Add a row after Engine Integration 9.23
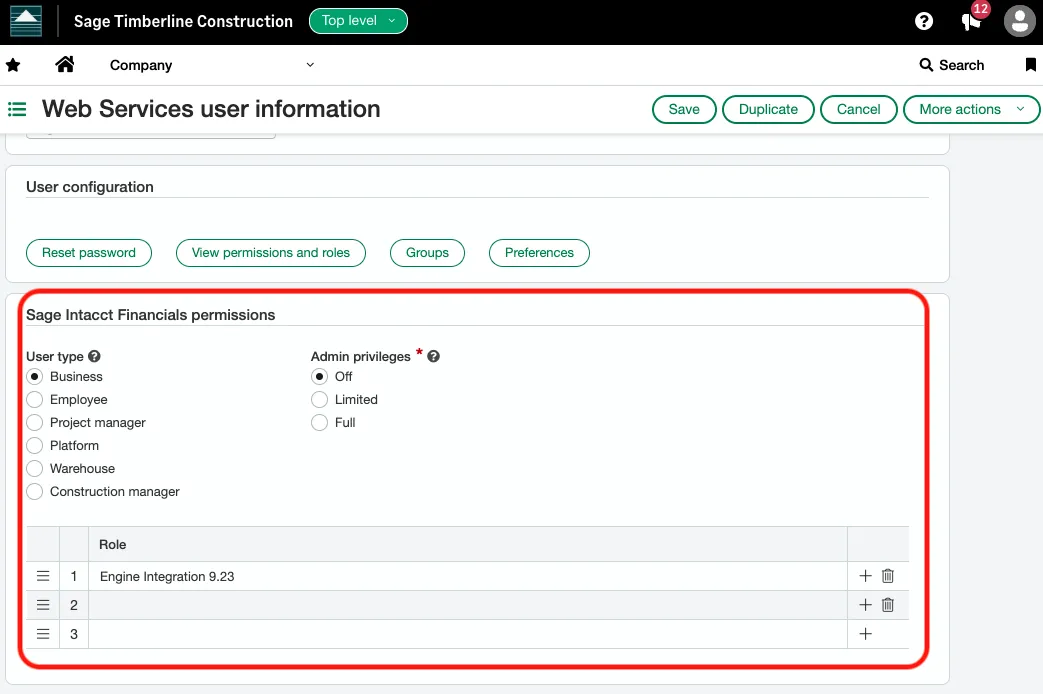1043x694 pixels. click(x=865, y=576)
